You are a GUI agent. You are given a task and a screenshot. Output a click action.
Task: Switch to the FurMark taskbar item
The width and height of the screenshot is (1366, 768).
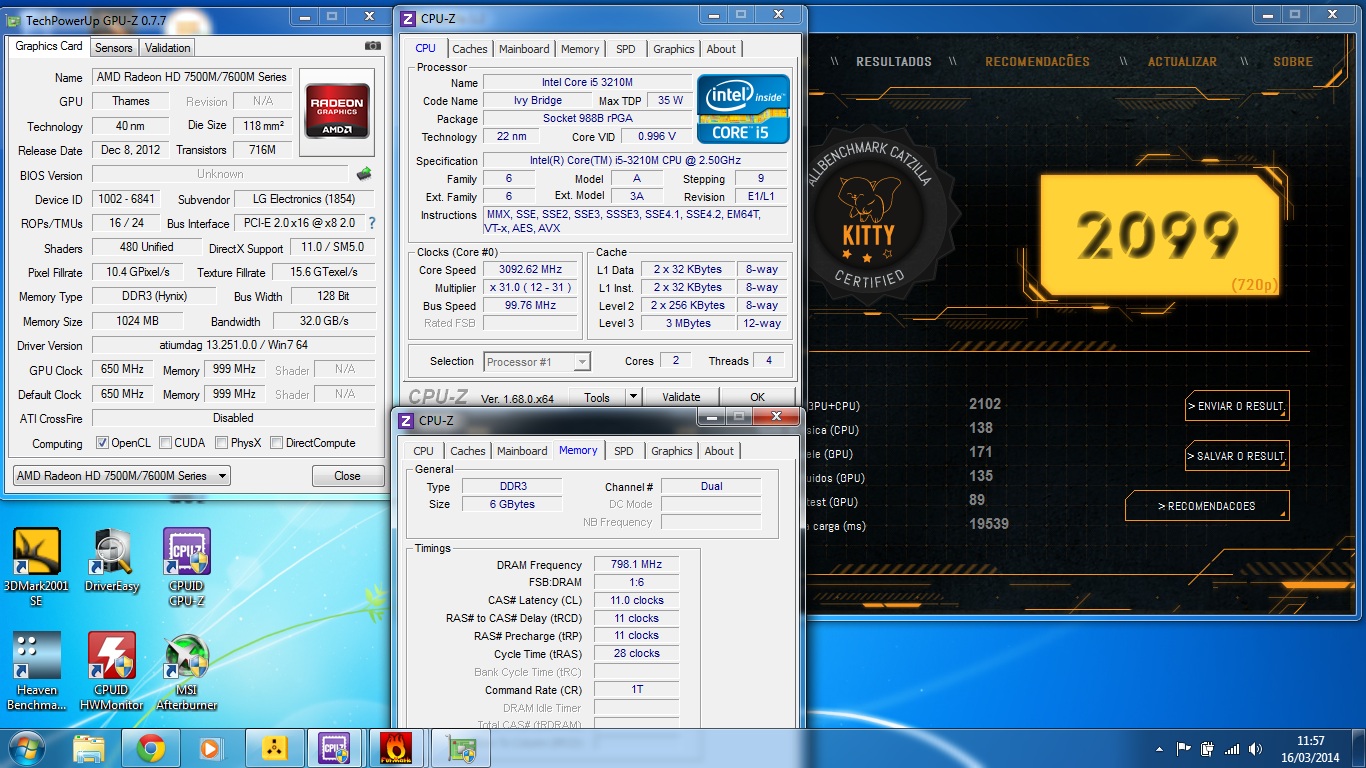click(x=397, y=748)
